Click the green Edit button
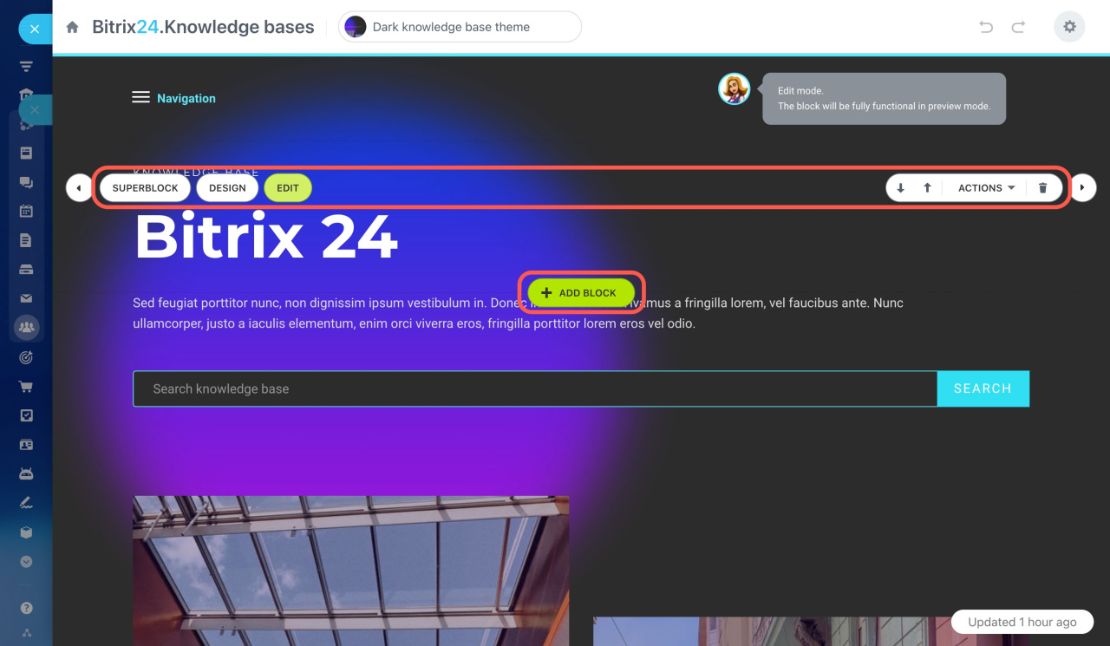Viewport: 1110px width, 646px height. 287,188
